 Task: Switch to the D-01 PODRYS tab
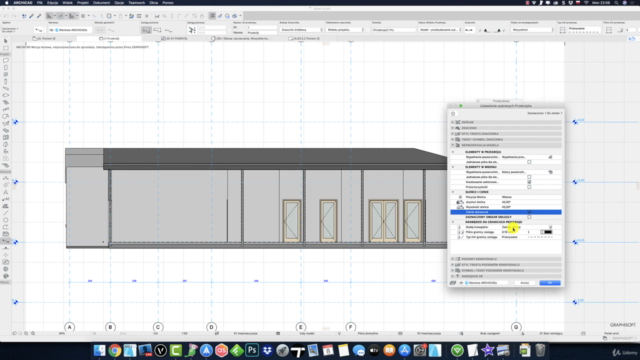(174, 38)
